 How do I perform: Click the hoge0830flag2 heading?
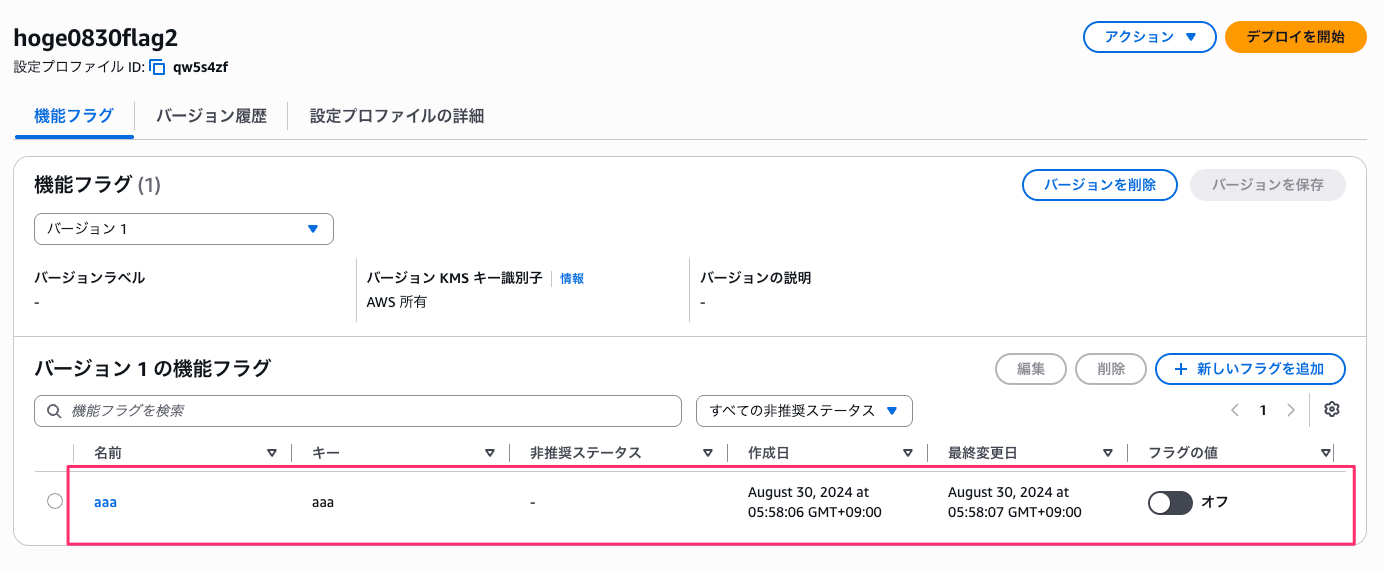(x=95, y=37)
